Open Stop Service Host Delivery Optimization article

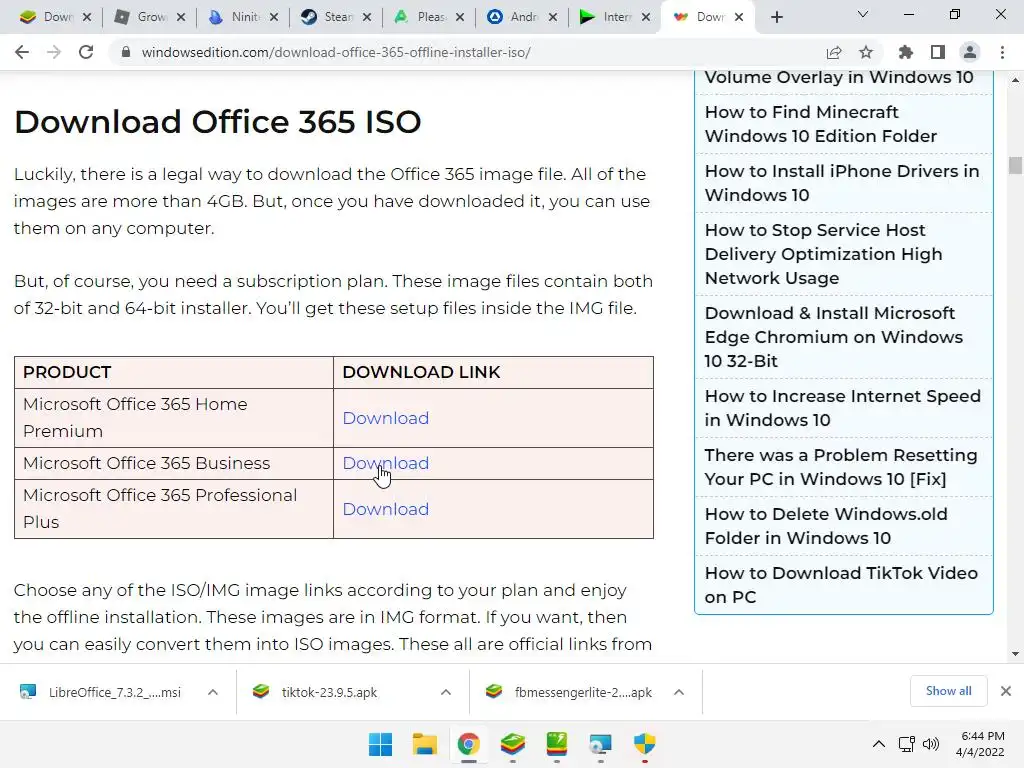(823, 254)
